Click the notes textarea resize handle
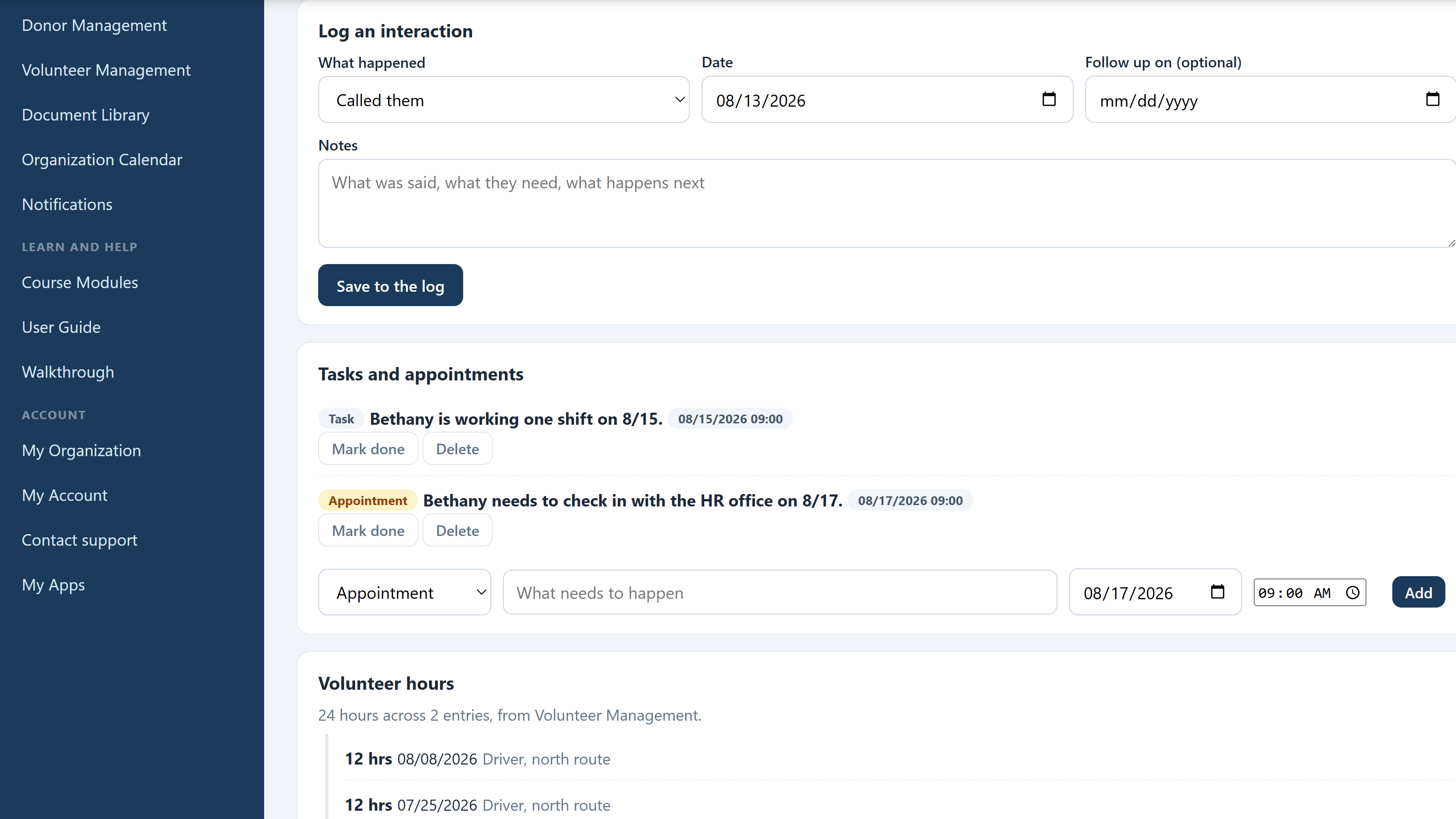This screenshot has height=819, width=1456. [x=1451, y=243]
